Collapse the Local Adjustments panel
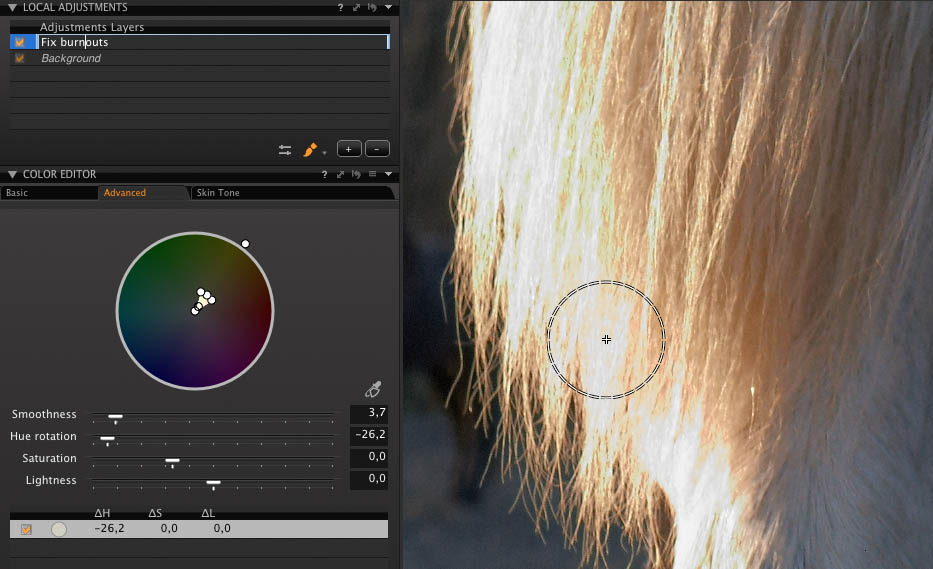933x569 pixels. 12,7
